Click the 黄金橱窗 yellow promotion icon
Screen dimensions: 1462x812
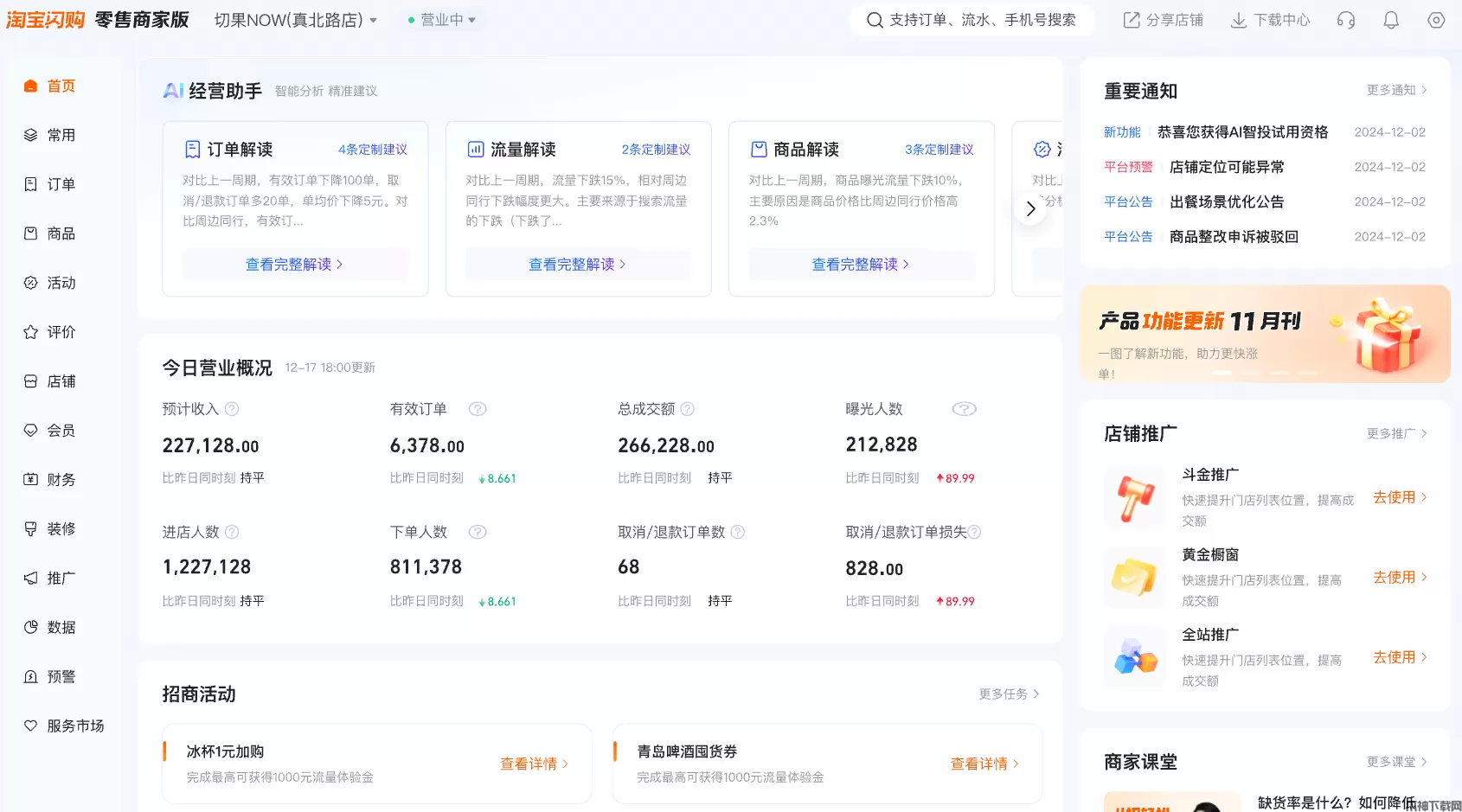1136,578
